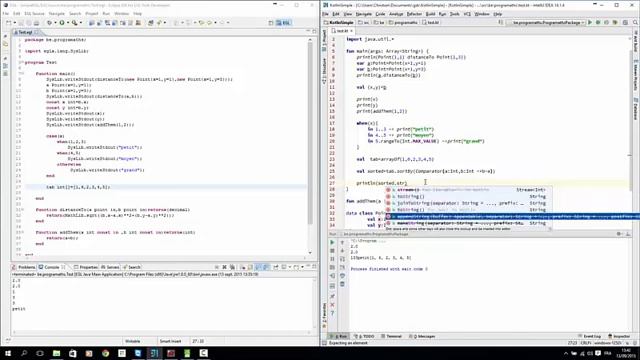Image resolution: width=640 pixels, height=360 pixels.
Task: Open the run configuration dropdown in IntelliJ
Action: (x=545, y=22)
